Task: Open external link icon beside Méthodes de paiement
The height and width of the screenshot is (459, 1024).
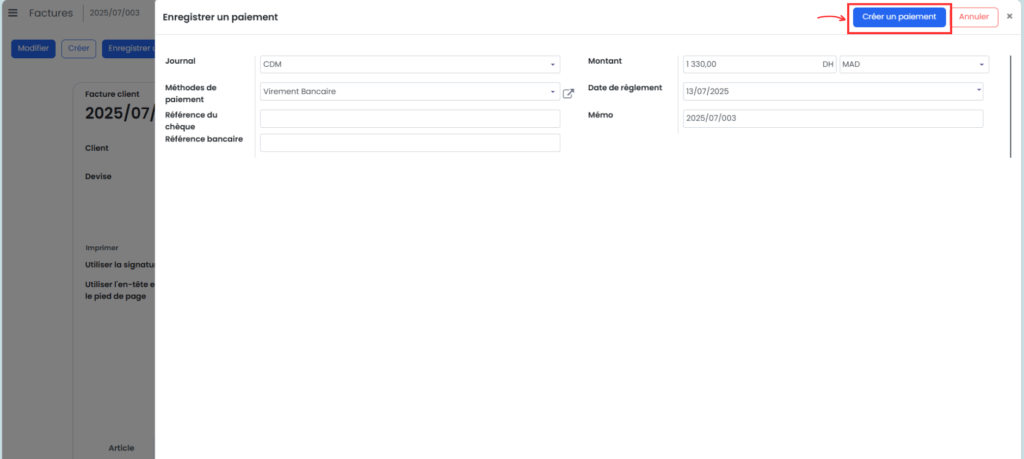Action: pos(569,93)
